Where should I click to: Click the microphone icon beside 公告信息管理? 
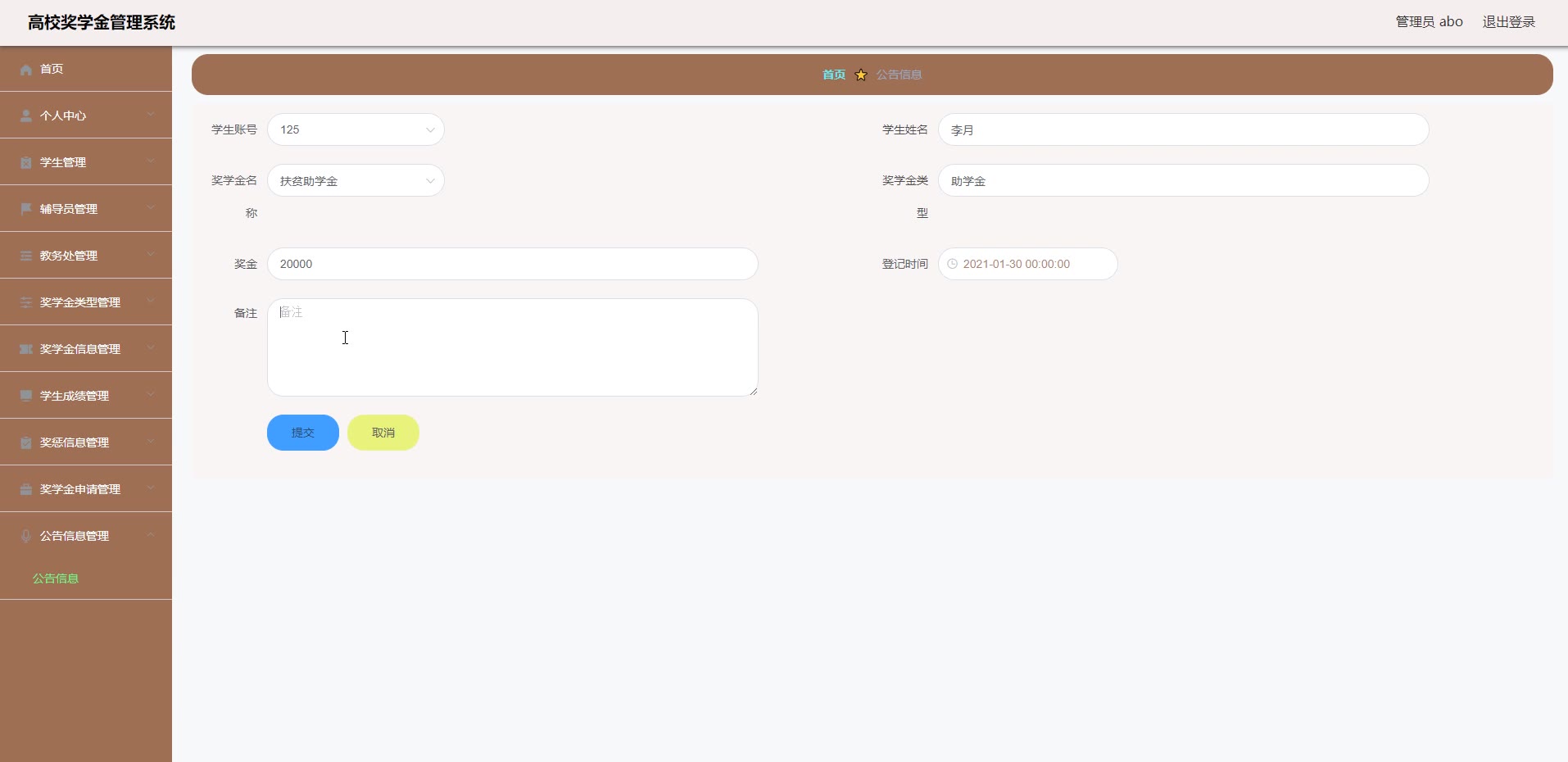[26, 537]
